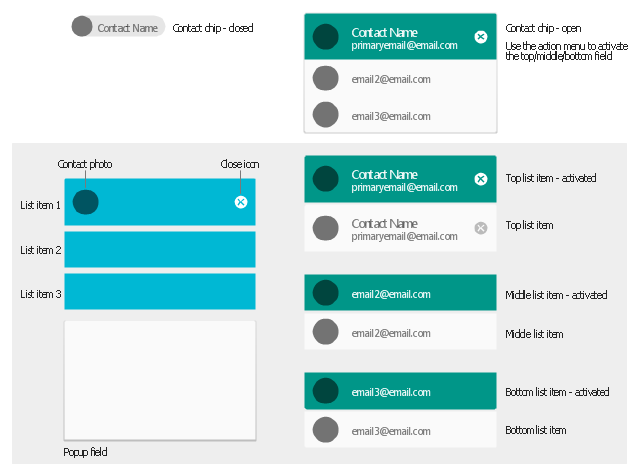The height and width of the screenshot is (475, 640).
Task: Select the blue List item 2 bar
Action: pyautogui.click(x=160, y=249)
